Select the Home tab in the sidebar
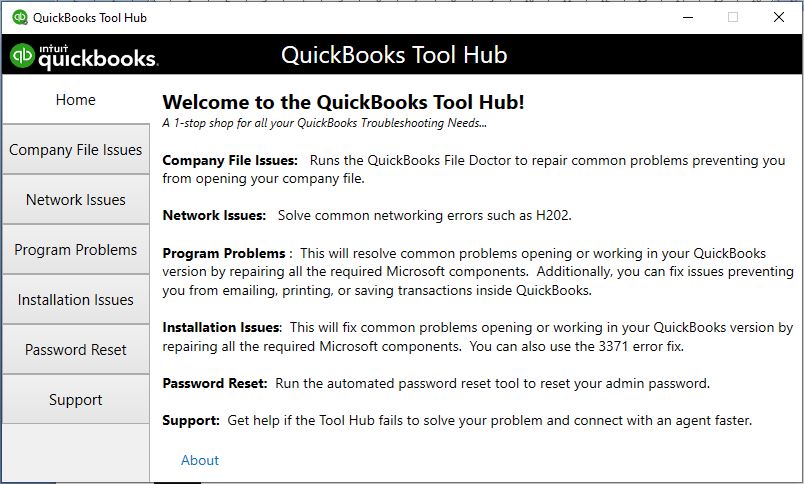The image size is (804, 484). point(76,100)
